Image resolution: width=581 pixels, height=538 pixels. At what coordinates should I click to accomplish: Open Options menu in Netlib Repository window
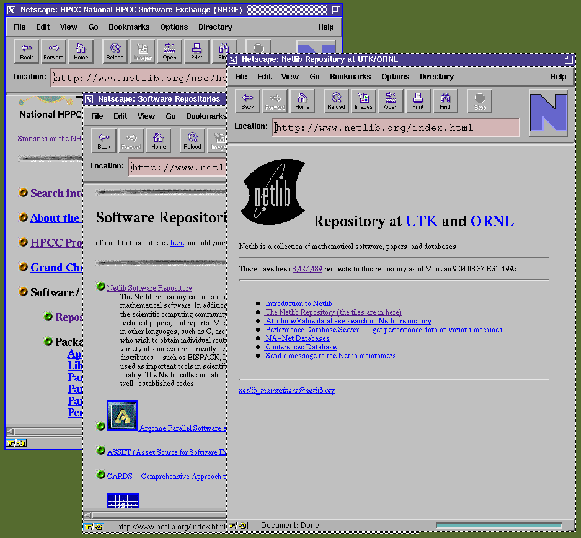click(395, 76)
